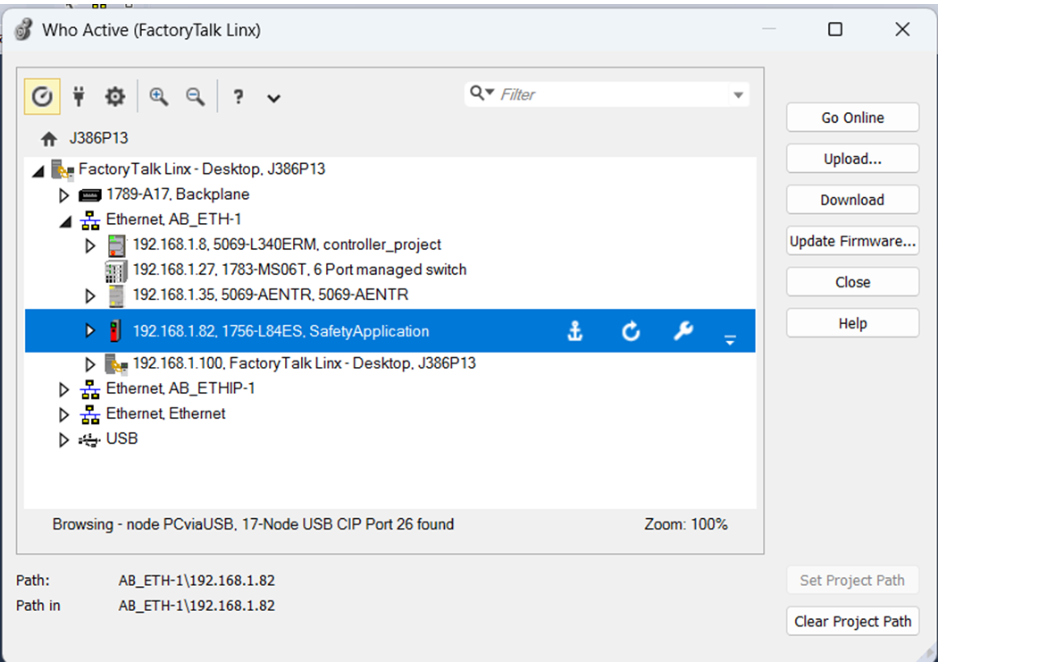Image resolution: width=1049 pixels, height=664 pixels.
Task: Click the home icon next to J386P13
Action: (48, 139)
